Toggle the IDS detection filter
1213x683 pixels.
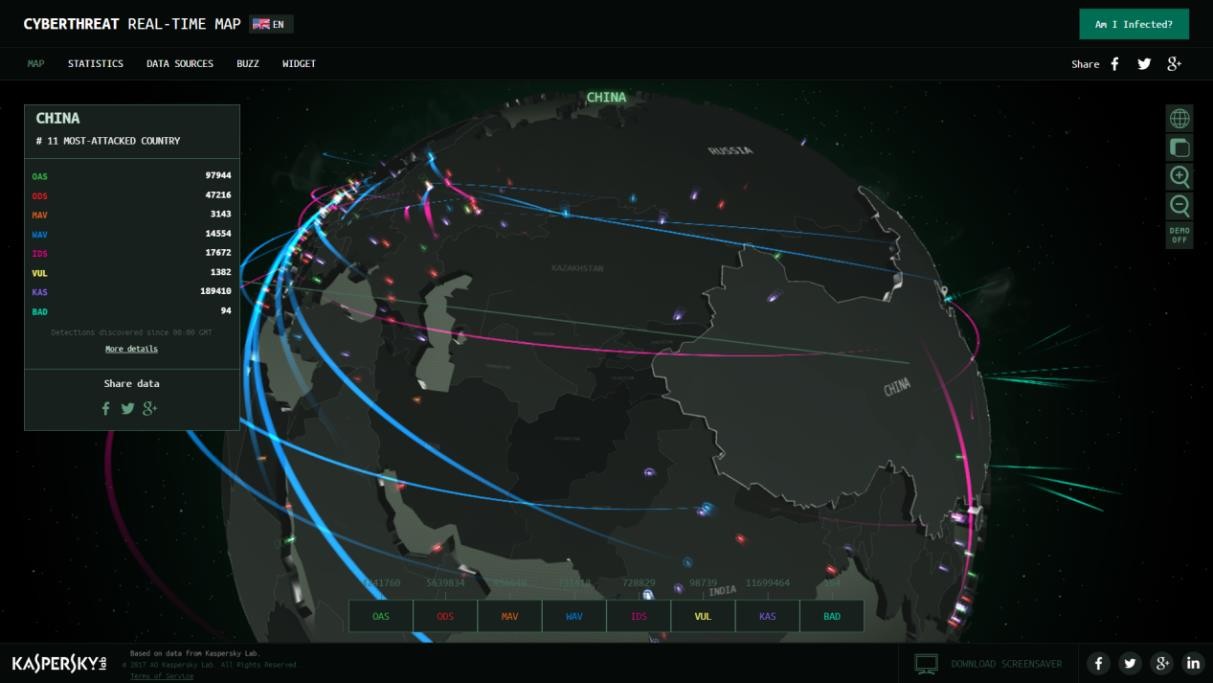click(639, 616)
